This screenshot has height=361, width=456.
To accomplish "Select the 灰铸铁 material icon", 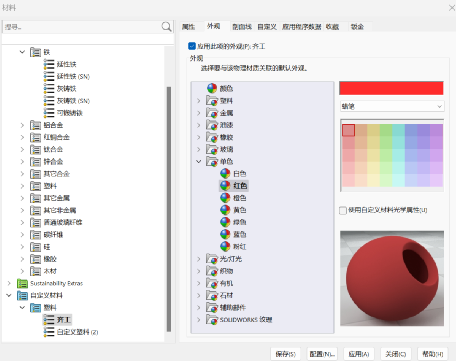I will pyautogui.click(x=49, y=88).
